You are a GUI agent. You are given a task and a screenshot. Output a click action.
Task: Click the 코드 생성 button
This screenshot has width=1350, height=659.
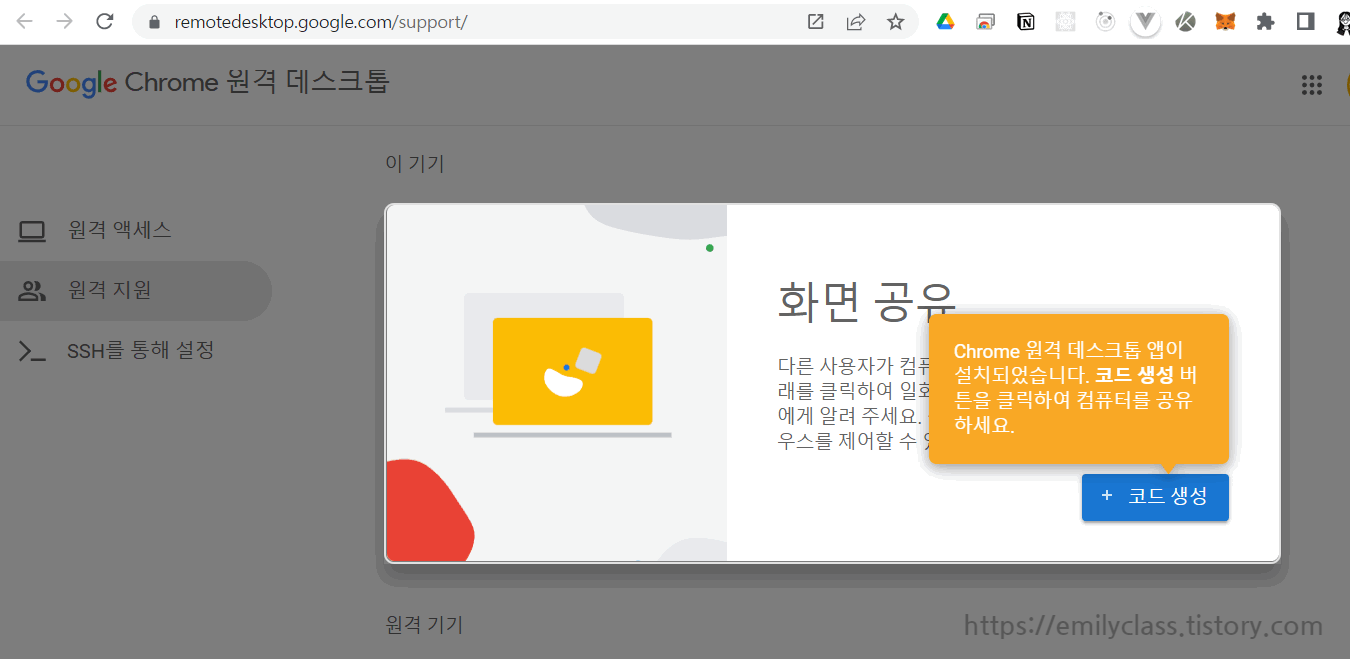pos(1155,497)
